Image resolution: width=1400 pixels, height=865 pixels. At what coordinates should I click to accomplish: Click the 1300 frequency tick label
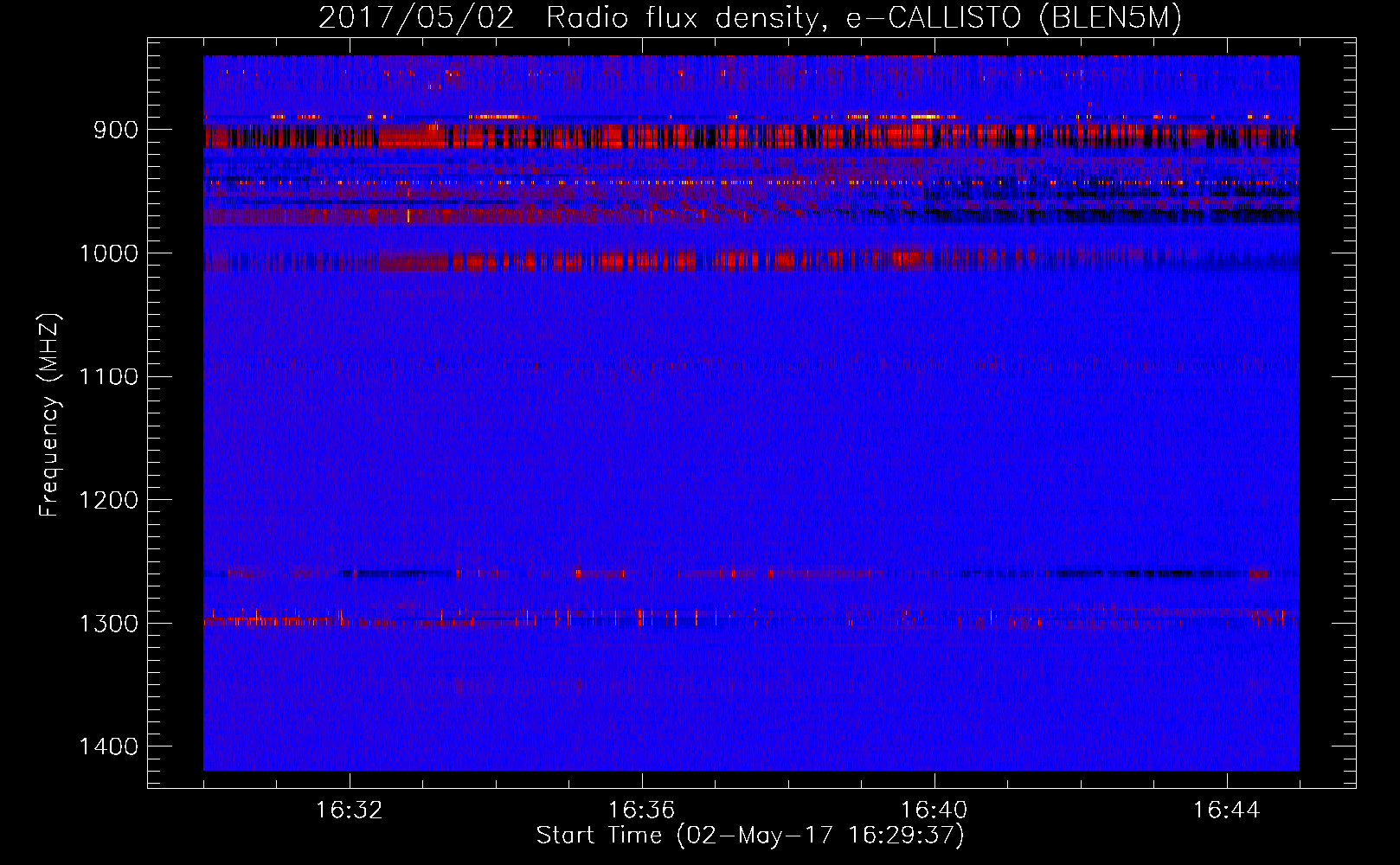[x=109, y=624]
